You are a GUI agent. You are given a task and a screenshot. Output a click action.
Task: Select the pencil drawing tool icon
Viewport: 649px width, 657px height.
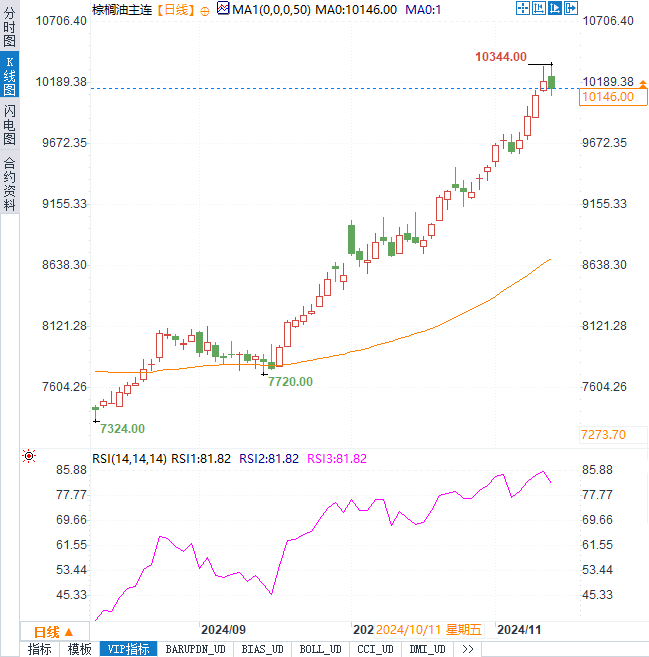(x=222, y=8)
